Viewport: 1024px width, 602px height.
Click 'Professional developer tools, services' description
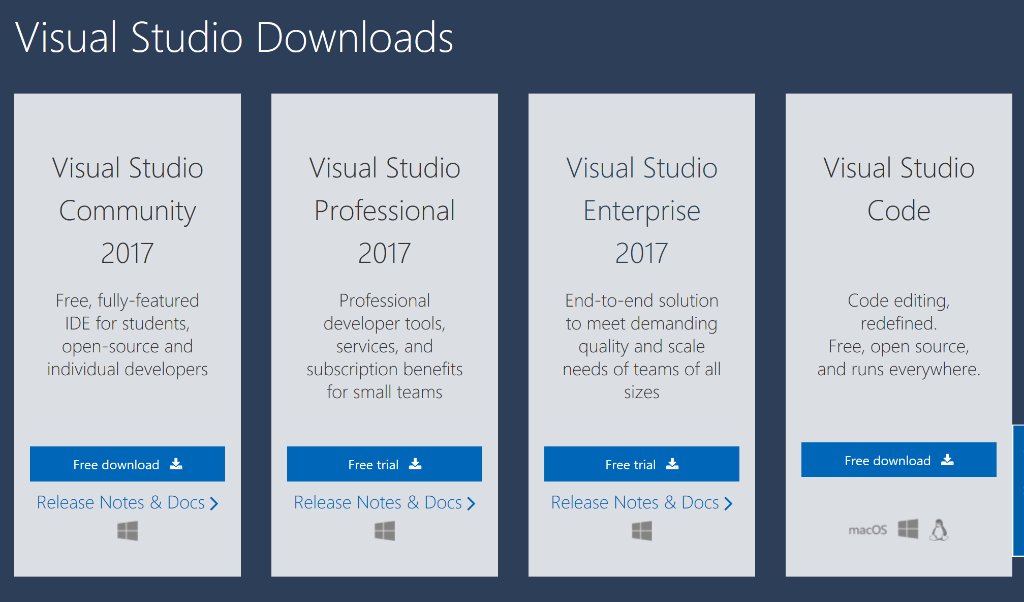[x=384, y=346]
